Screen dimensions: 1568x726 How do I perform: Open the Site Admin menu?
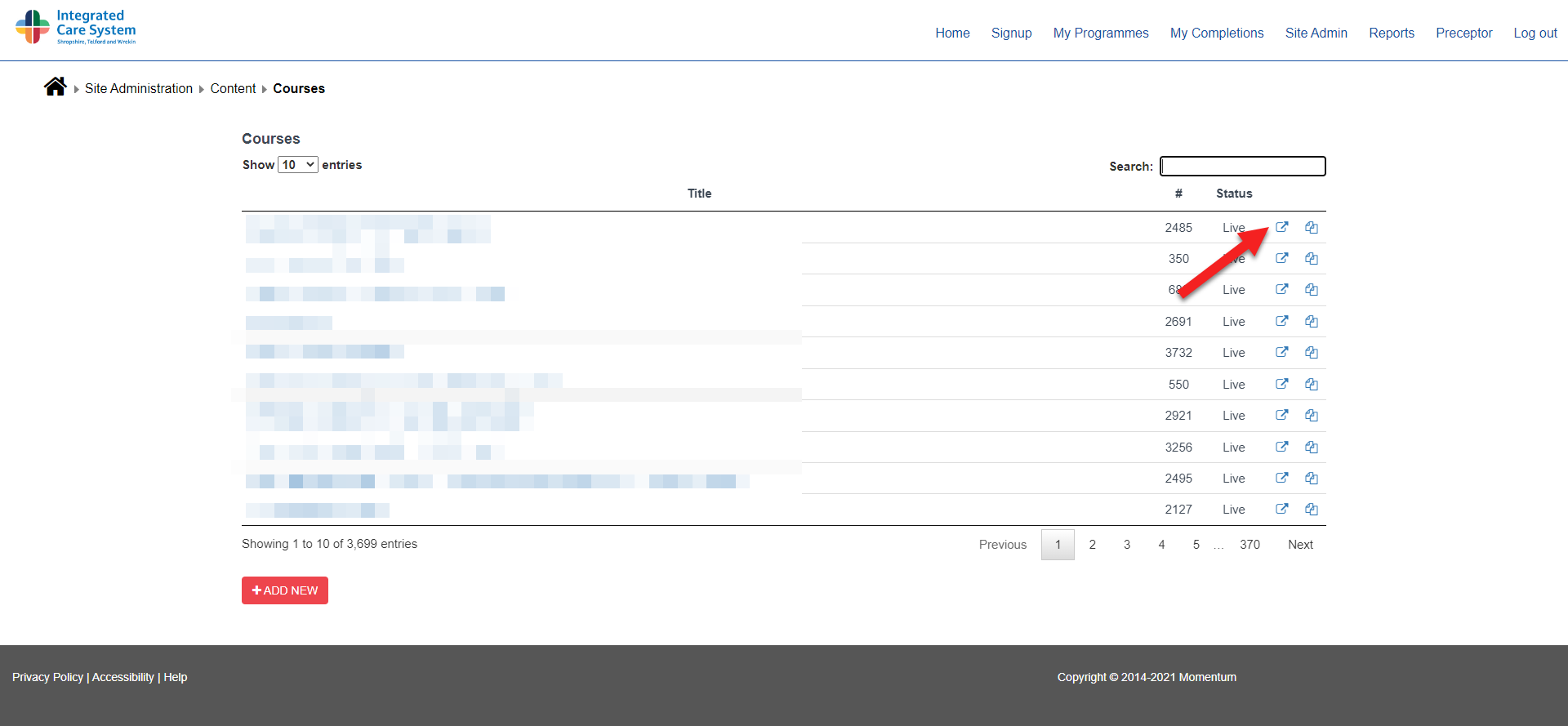1316,33
